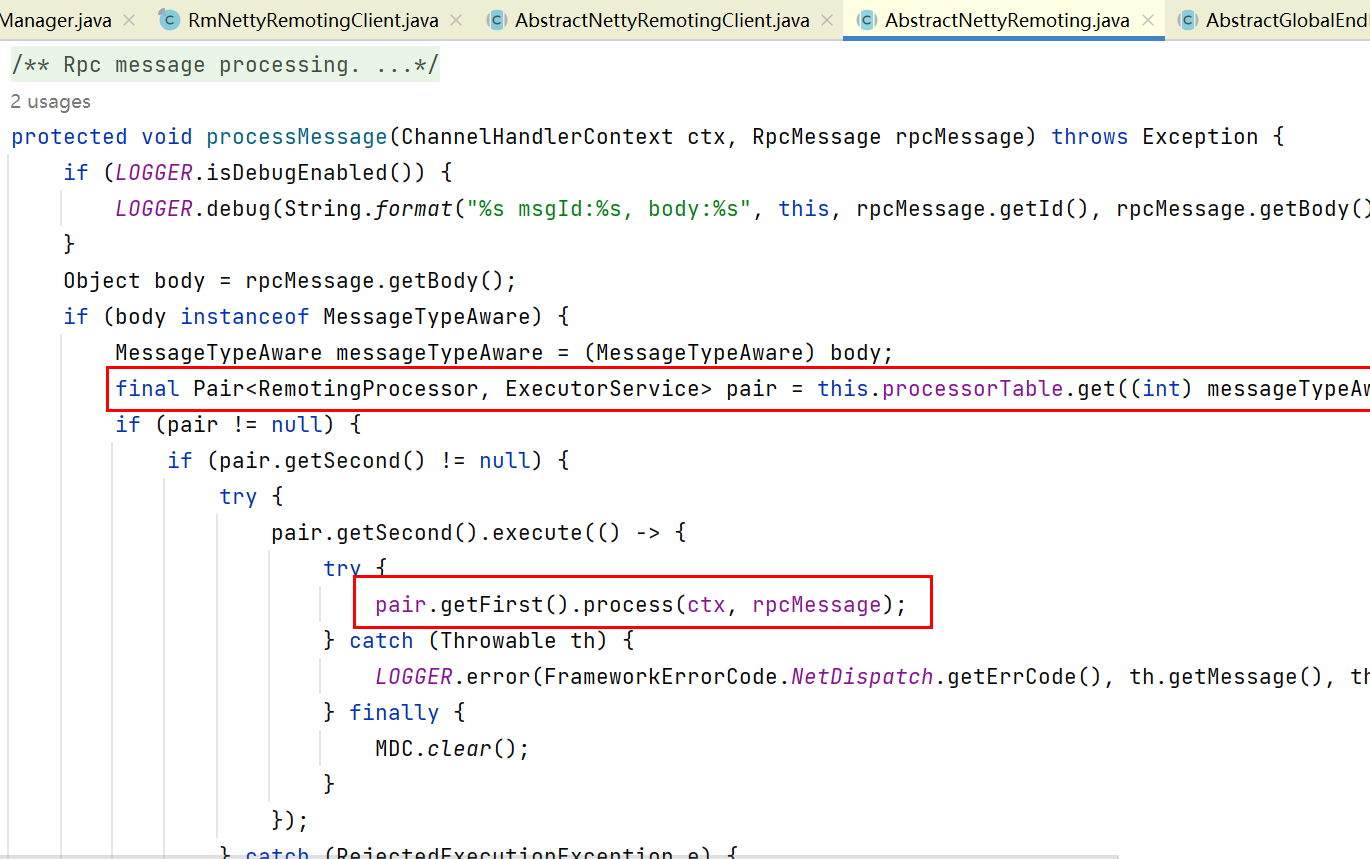The height and width of the screenshot is (859, 1370).
Task: Click the format string "%s msgId:%s, body:%s"
Action: (x=608, y=209)
